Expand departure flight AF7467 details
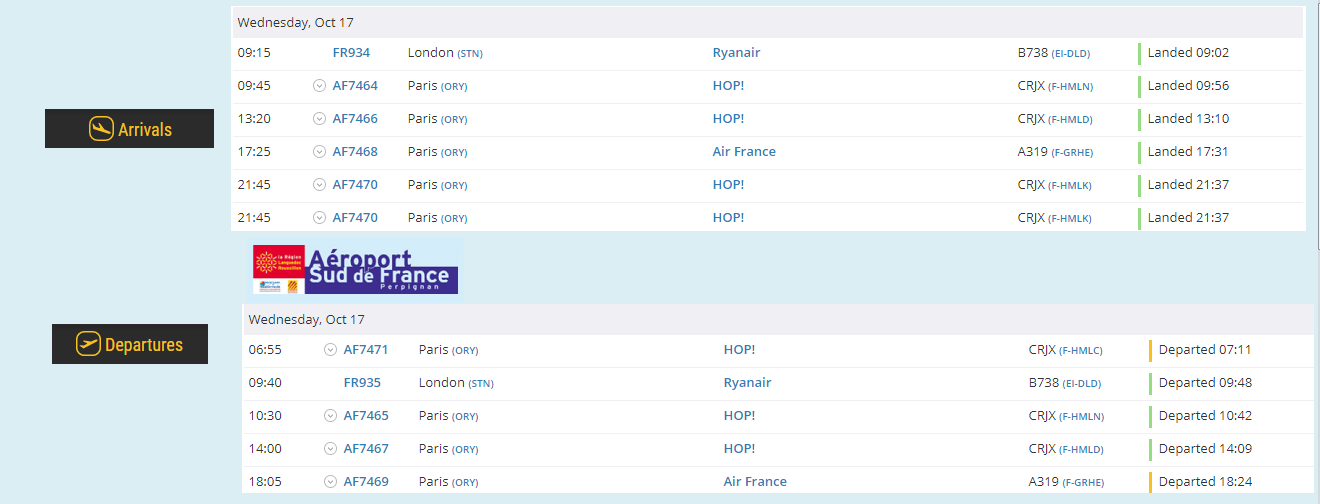 330,449
